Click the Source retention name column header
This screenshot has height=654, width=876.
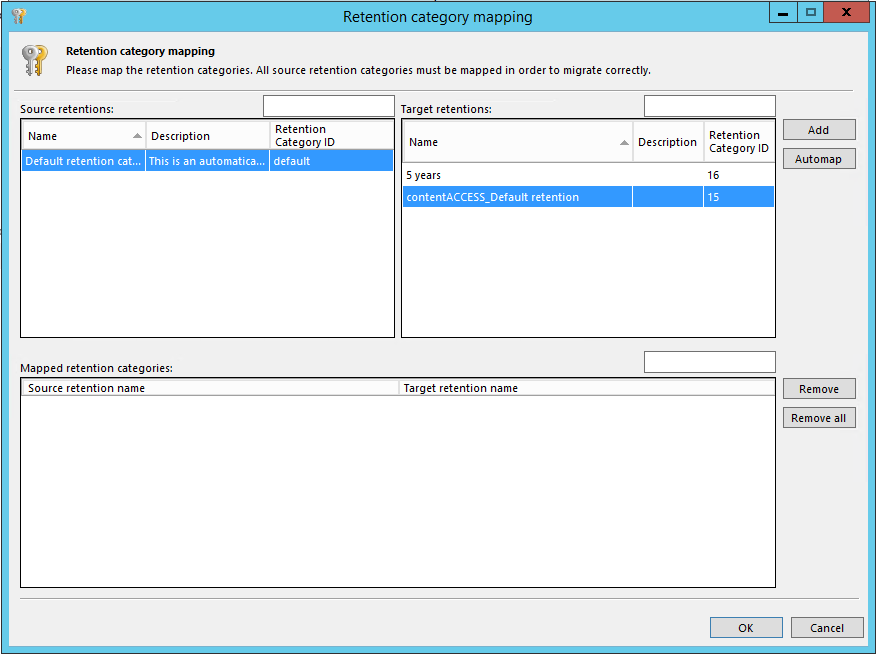click(x=210, y=388)
